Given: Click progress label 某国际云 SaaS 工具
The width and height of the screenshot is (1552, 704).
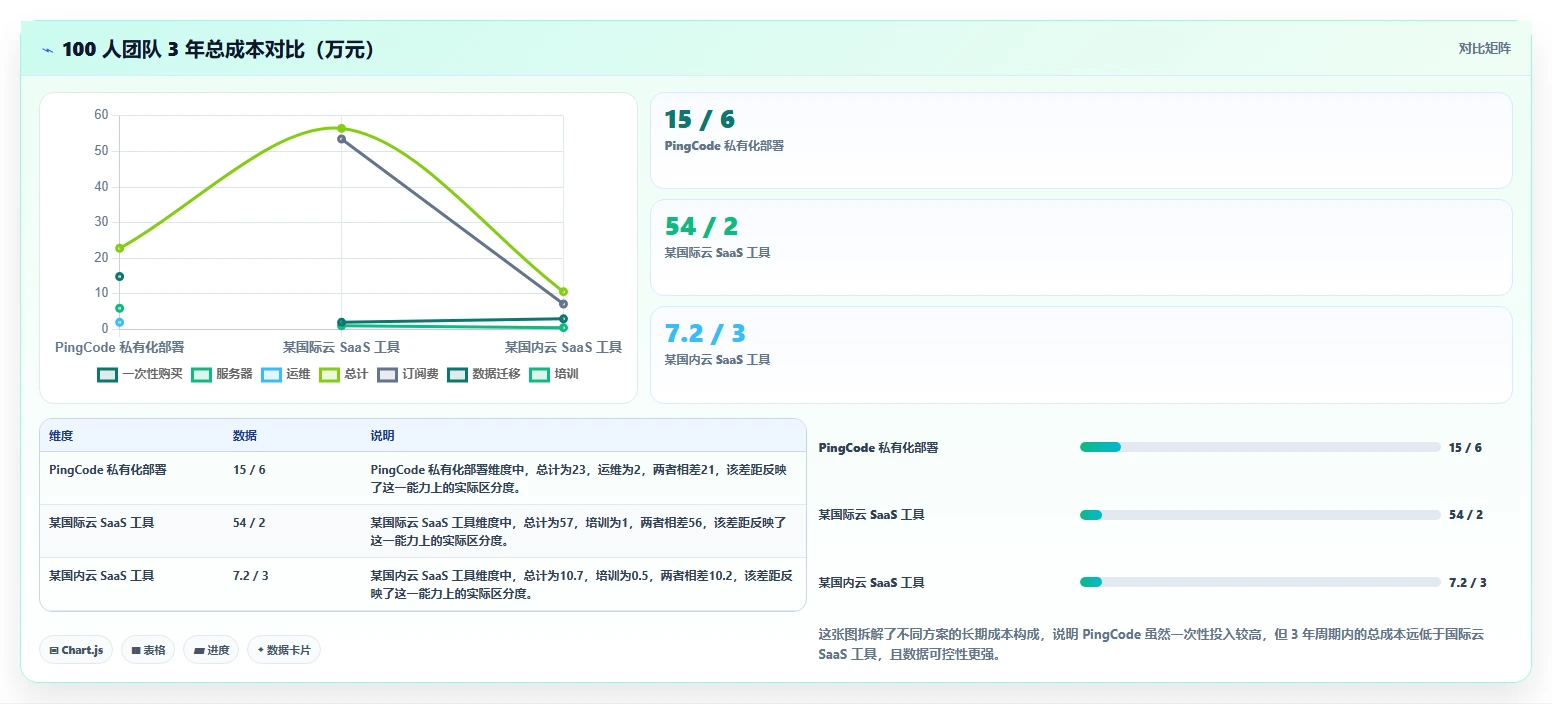Looking at the screenshot, I should [871, 515].
